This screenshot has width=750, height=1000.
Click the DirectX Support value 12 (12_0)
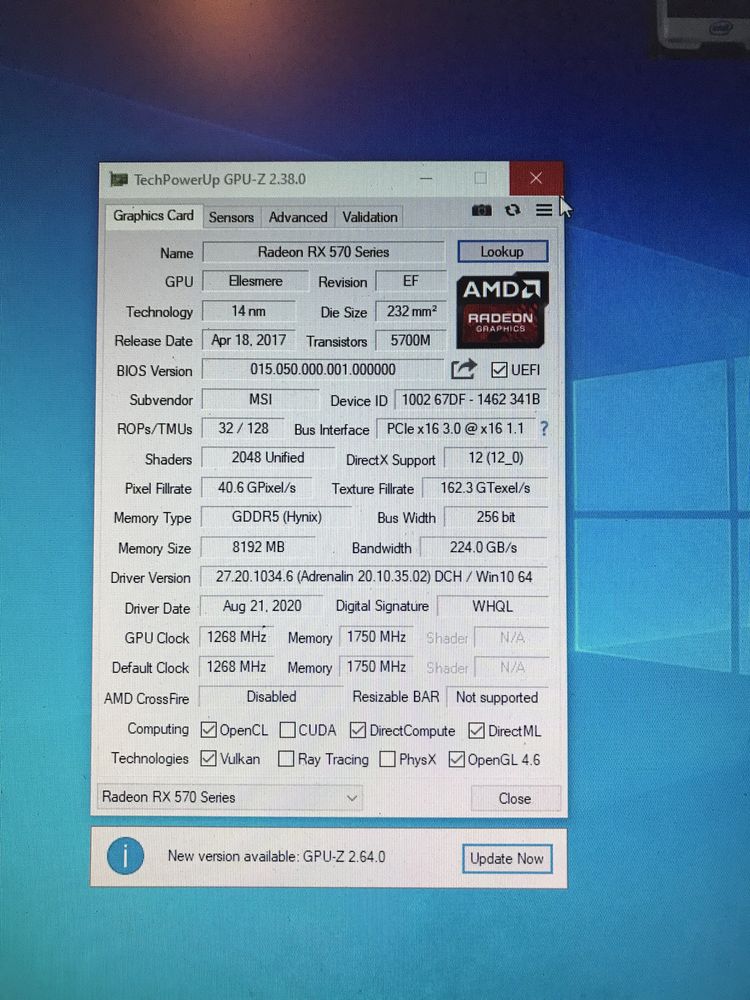(x=496, y=458)
